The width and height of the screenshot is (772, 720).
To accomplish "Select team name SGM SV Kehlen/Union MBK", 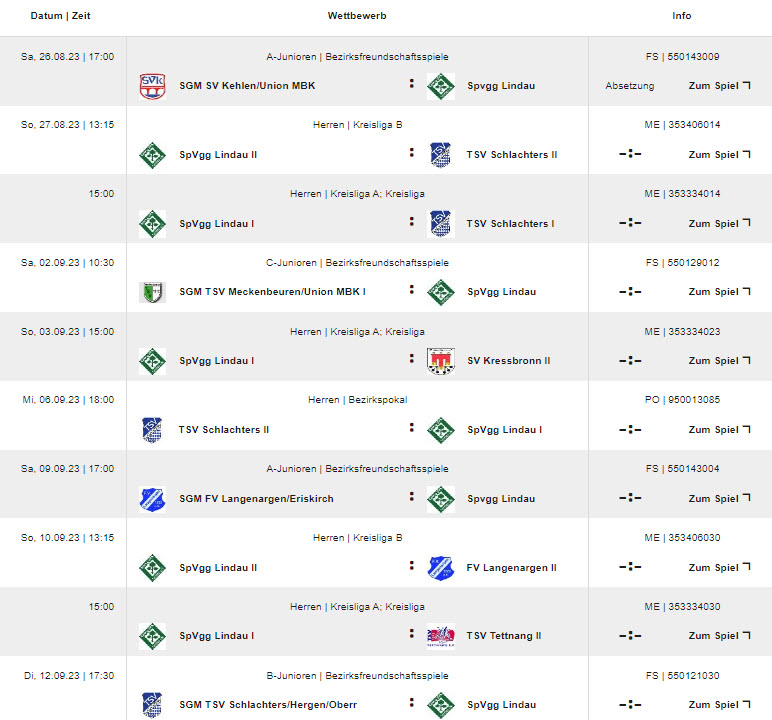I will (x=247, y=86).
